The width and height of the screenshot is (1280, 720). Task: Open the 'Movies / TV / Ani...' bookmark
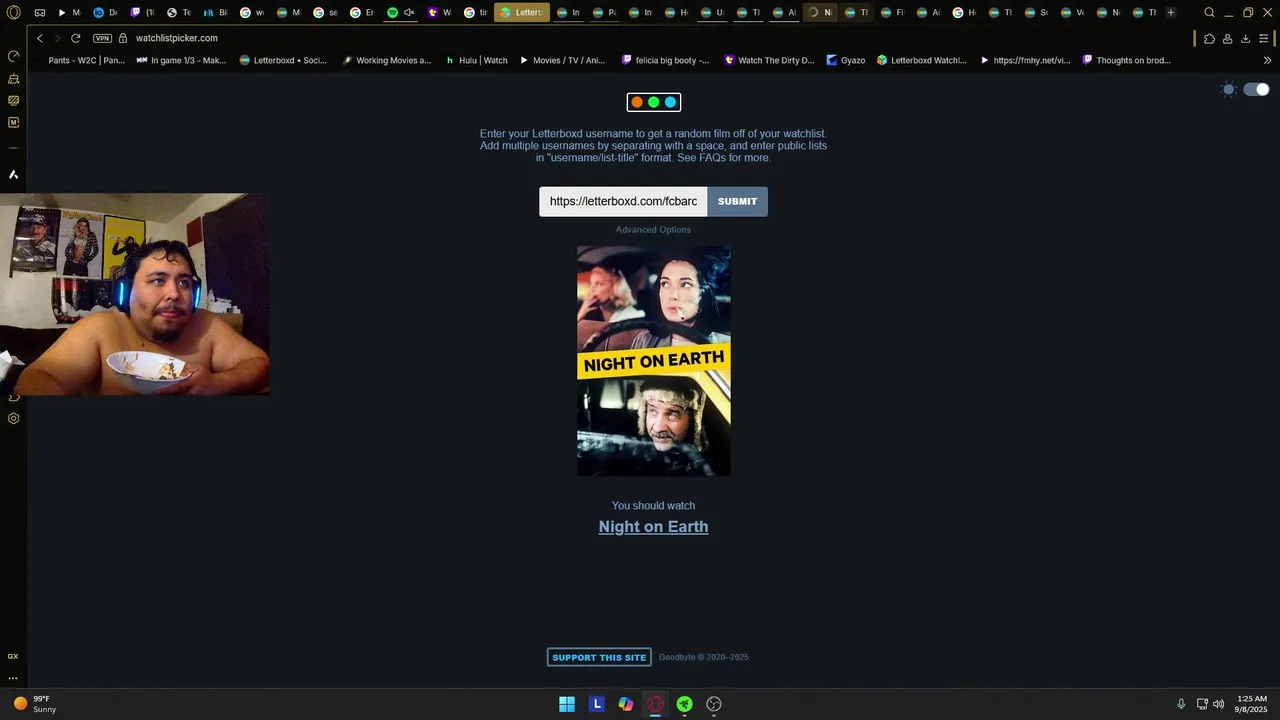(562, 60)
